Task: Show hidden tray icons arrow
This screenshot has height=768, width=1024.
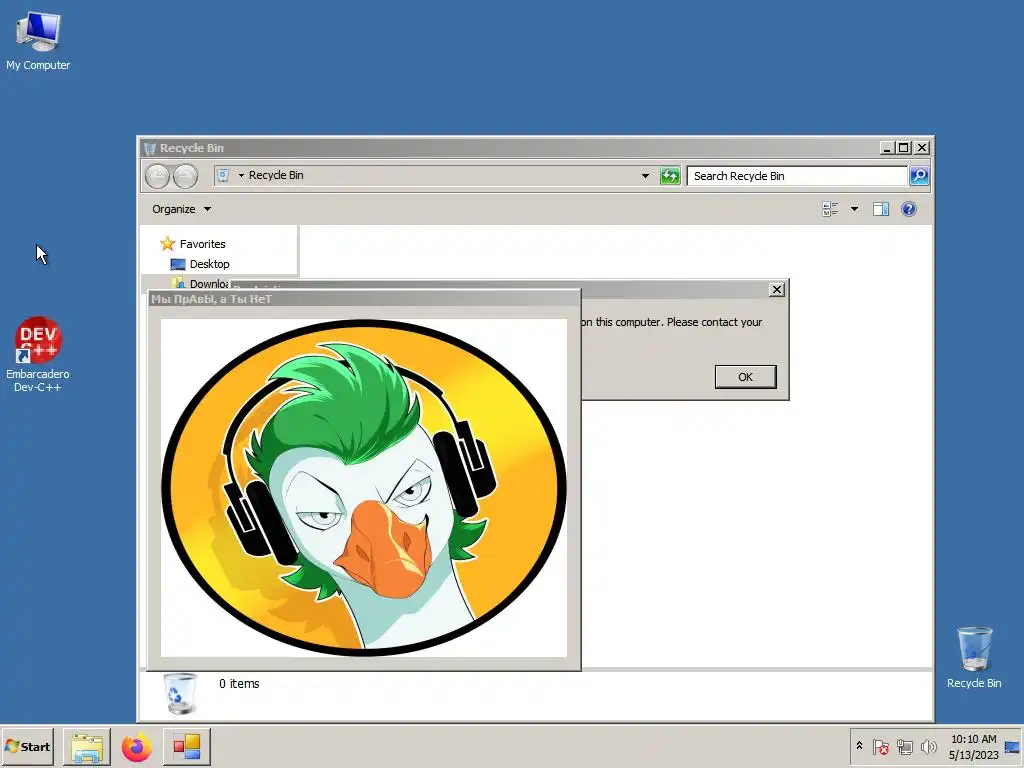Action: (x=859, y=746)
